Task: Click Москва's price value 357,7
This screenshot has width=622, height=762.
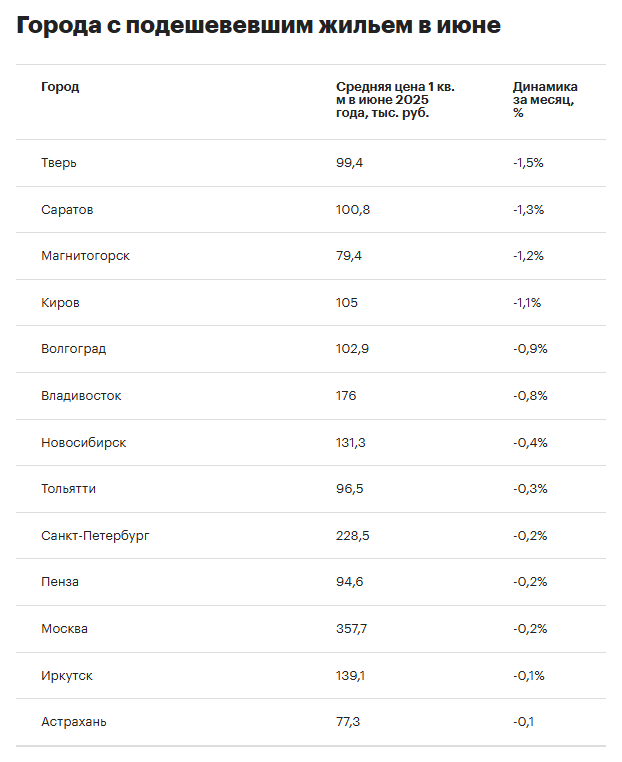Action: pyautogui.click(x=353, y=629)
